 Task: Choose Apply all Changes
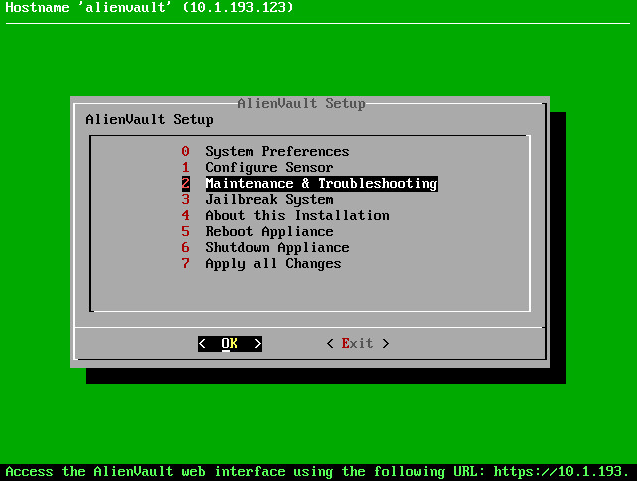(x=261, y=264)
